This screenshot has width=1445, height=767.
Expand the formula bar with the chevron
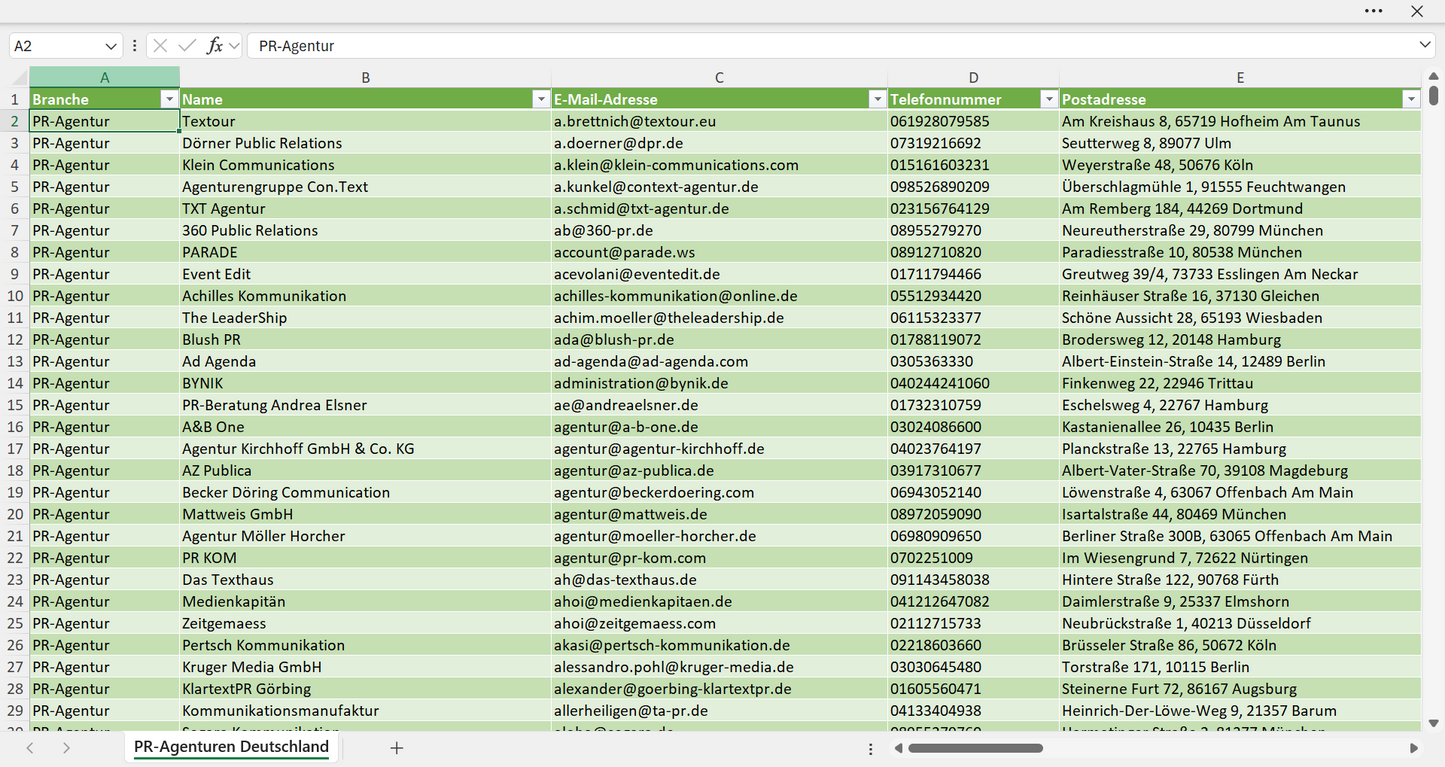tap(1425, 46)
